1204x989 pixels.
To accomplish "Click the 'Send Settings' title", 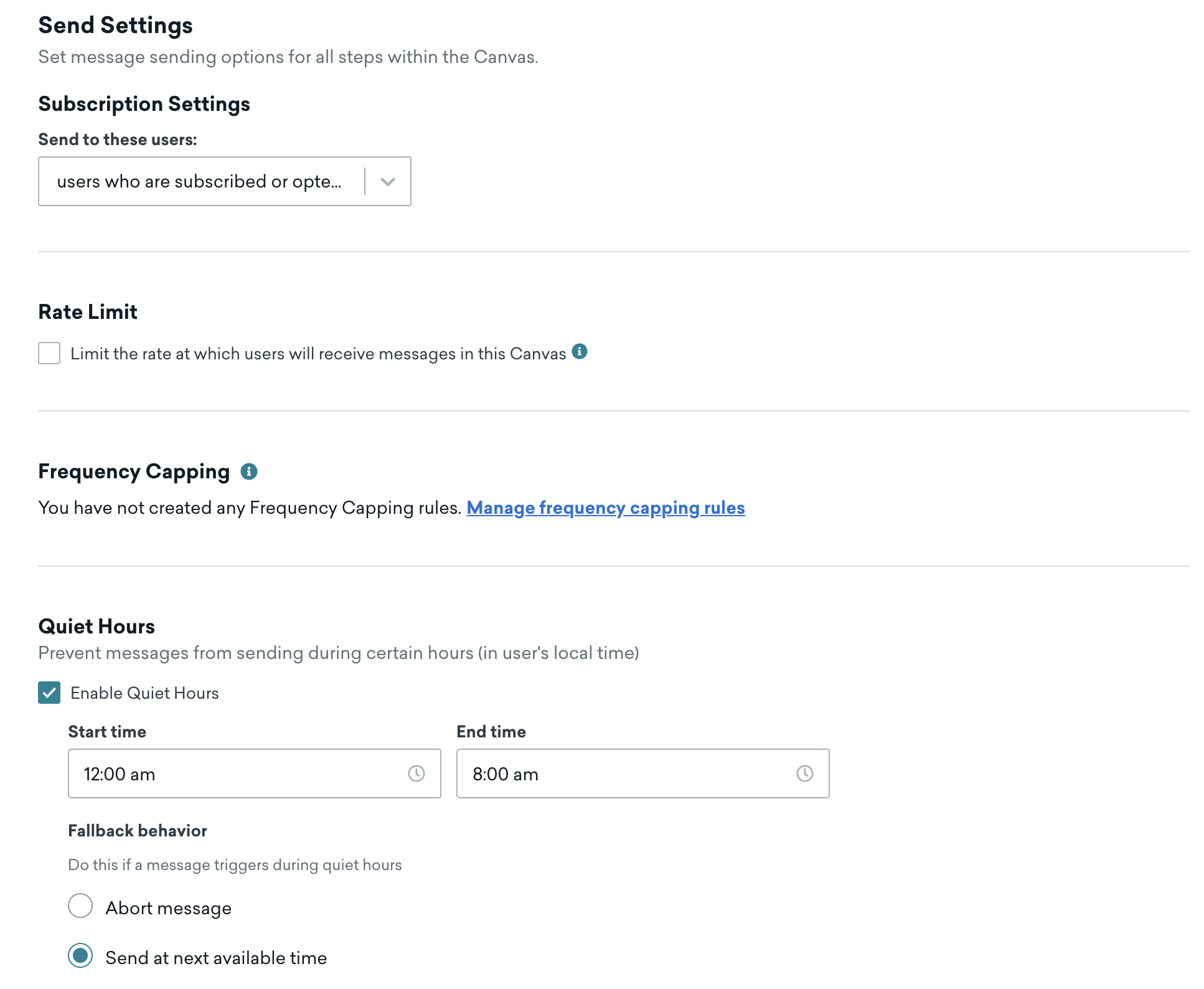I will 116,26.
